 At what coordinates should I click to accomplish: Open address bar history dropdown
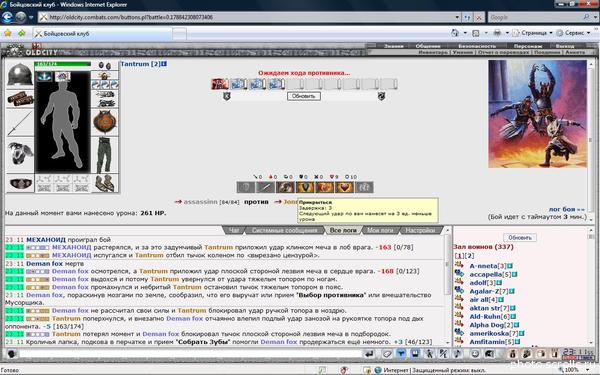pos(457,17)
